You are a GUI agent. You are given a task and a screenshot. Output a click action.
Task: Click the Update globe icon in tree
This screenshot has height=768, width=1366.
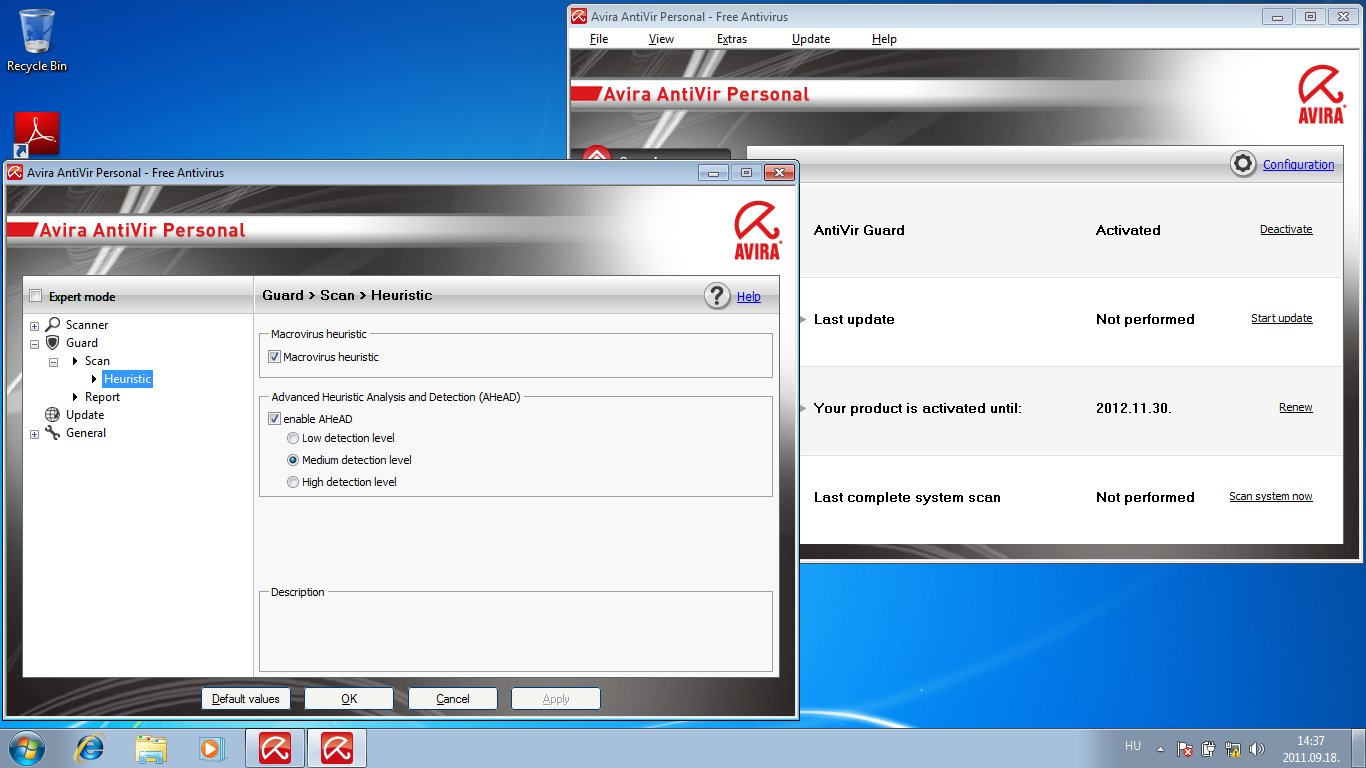pyautogui.click(x=53, y=414)
